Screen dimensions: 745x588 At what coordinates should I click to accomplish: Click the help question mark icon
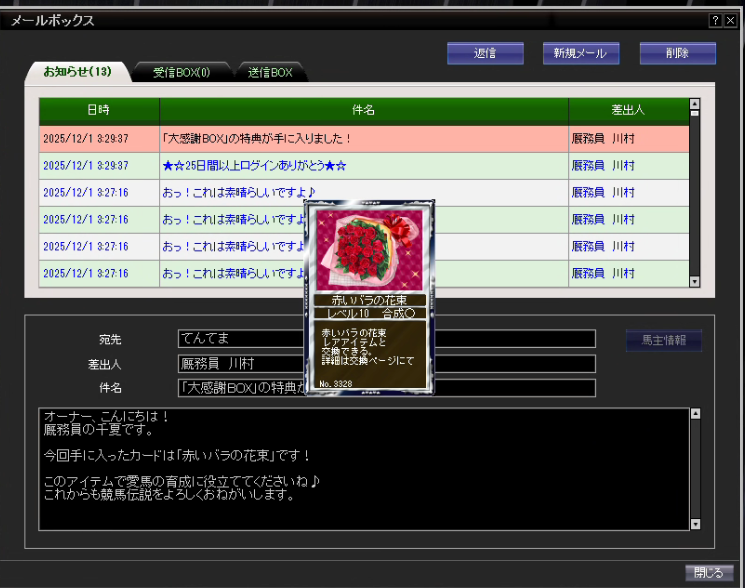tap(716, 21)
